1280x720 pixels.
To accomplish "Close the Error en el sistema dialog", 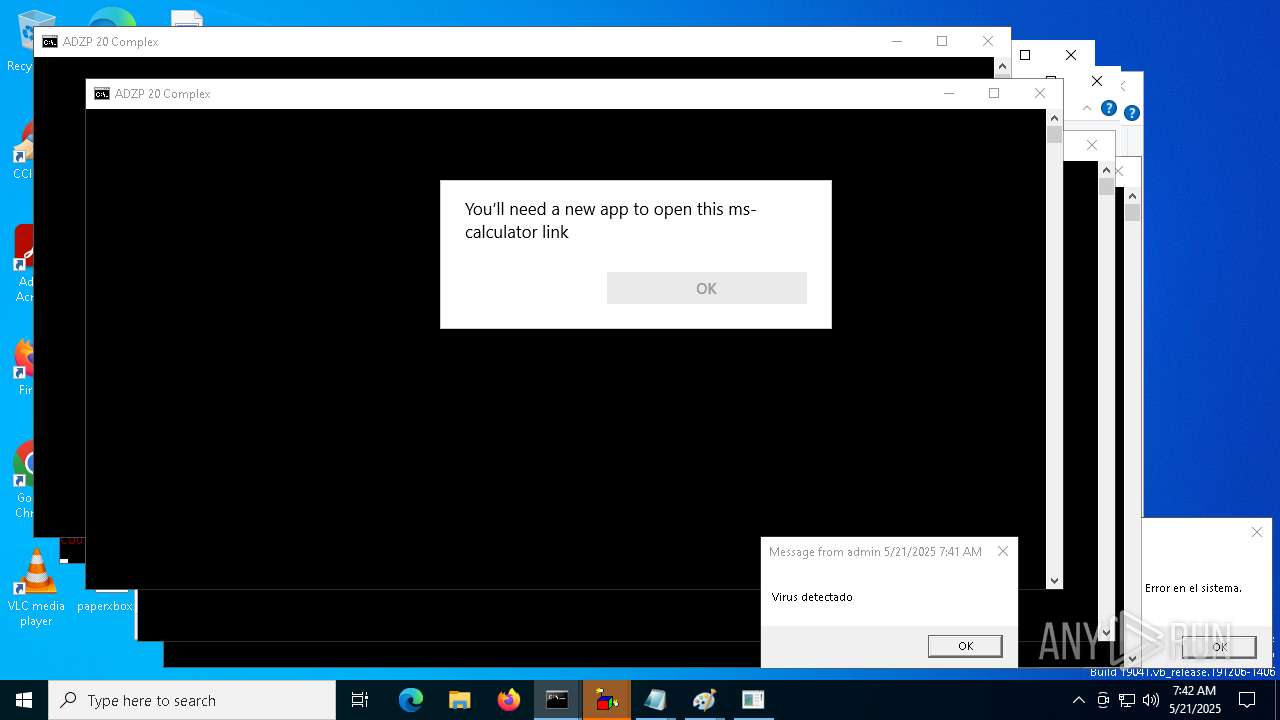I will point(1257,532).
